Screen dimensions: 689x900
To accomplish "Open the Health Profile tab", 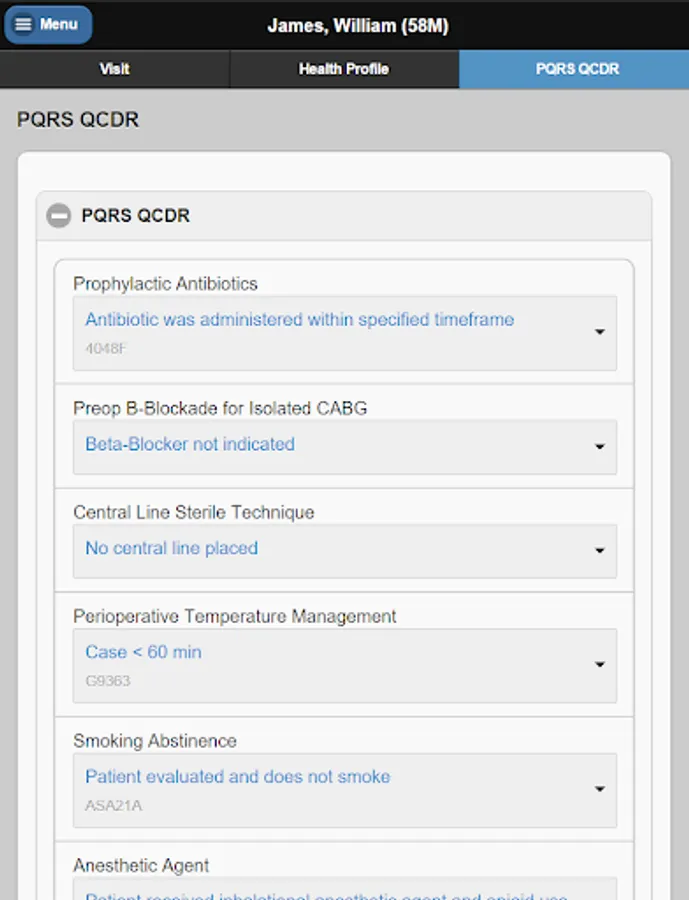I will pos(343,69).
